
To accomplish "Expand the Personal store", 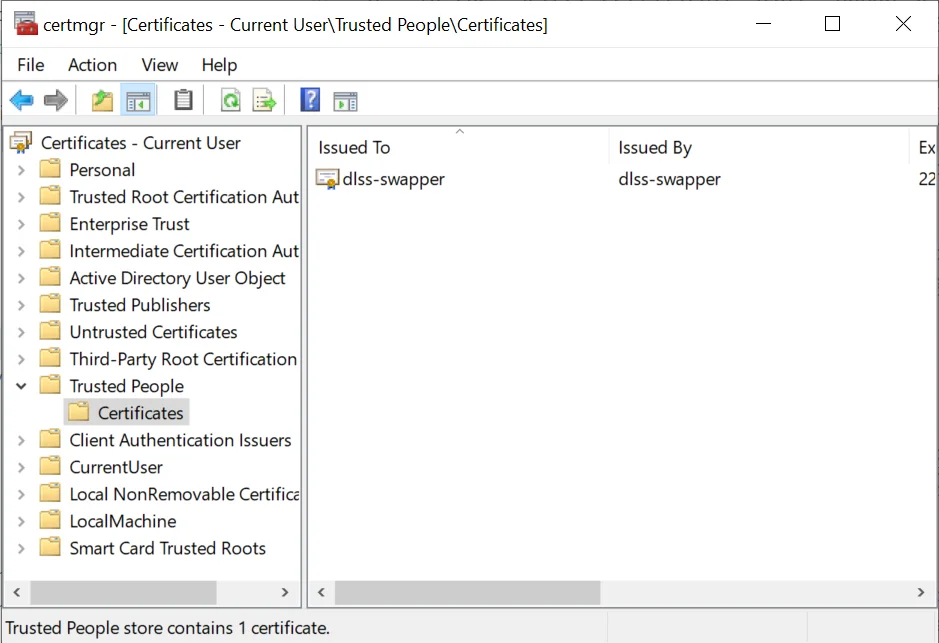I will [22, 170].
